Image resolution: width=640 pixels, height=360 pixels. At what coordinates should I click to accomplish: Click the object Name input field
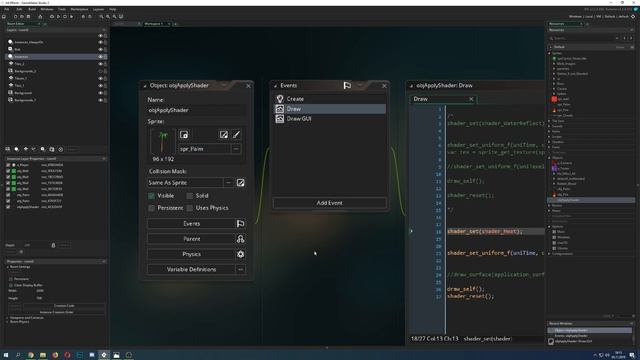coord(196,110)
